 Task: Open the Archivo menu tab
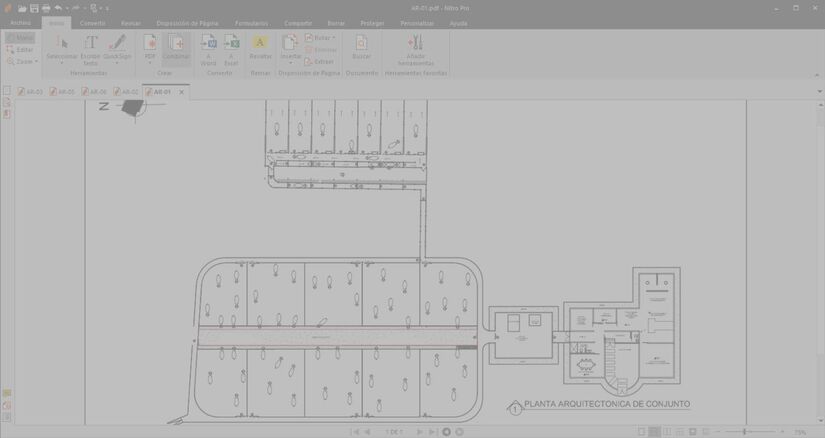click(x=20, y=22)
